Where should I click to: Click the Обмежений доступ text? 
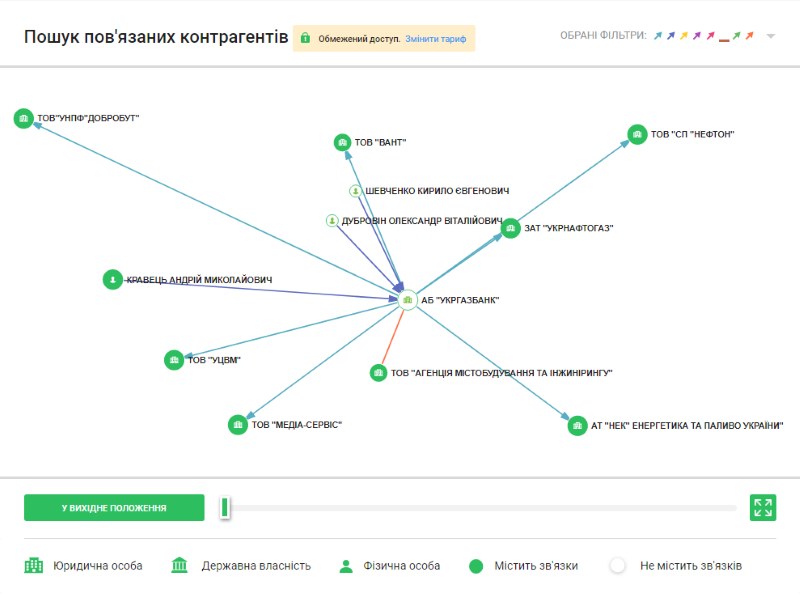(359, 39)
